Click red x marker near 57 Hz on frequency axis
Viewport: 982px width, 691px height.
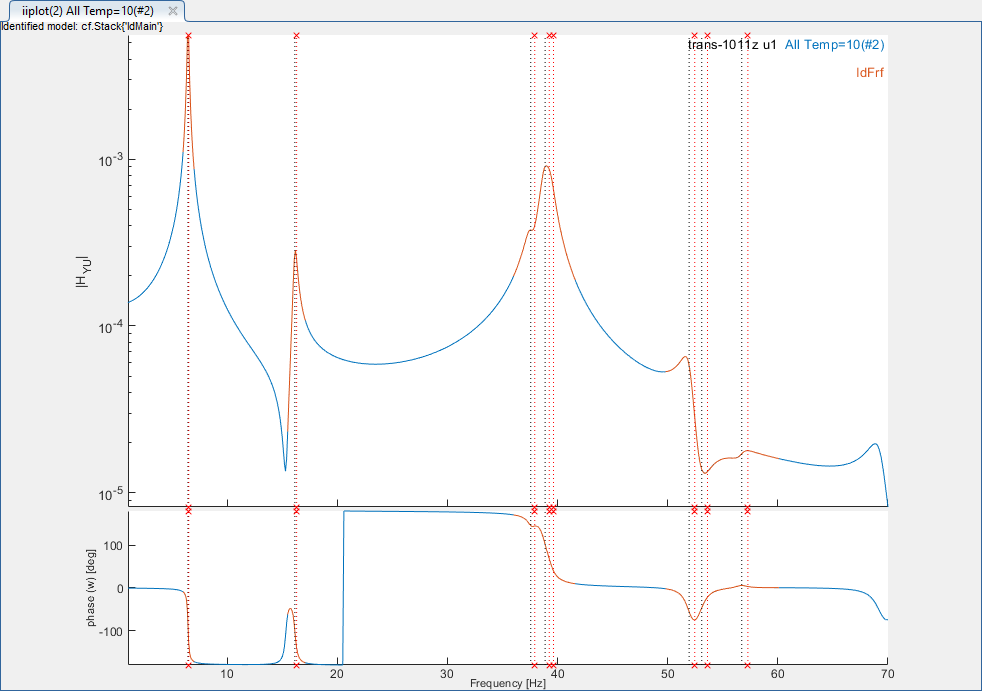pos(747,665)
